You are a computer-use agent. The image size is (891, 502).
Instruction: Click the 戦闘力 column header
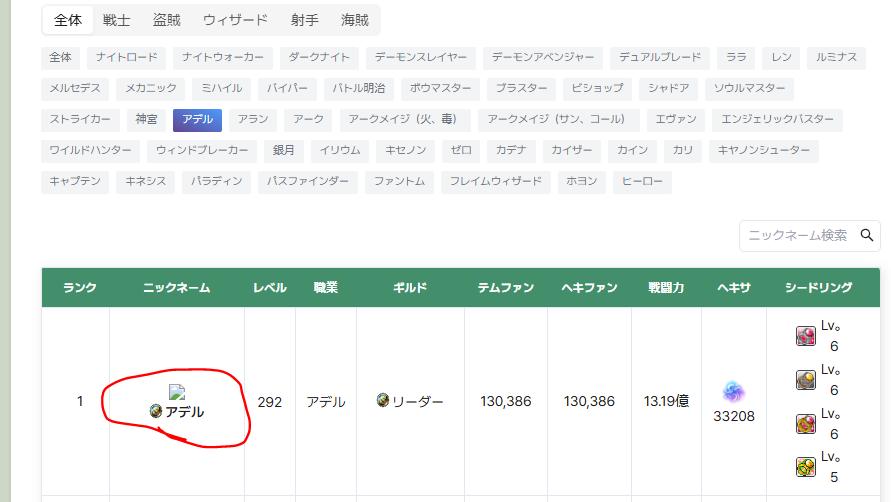tap(666, 288)
